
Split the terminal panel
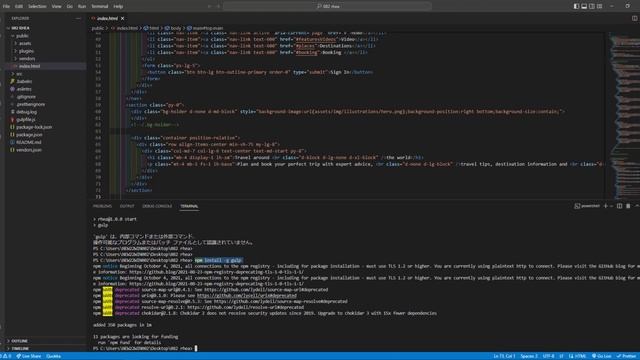(x=620, y=206)
